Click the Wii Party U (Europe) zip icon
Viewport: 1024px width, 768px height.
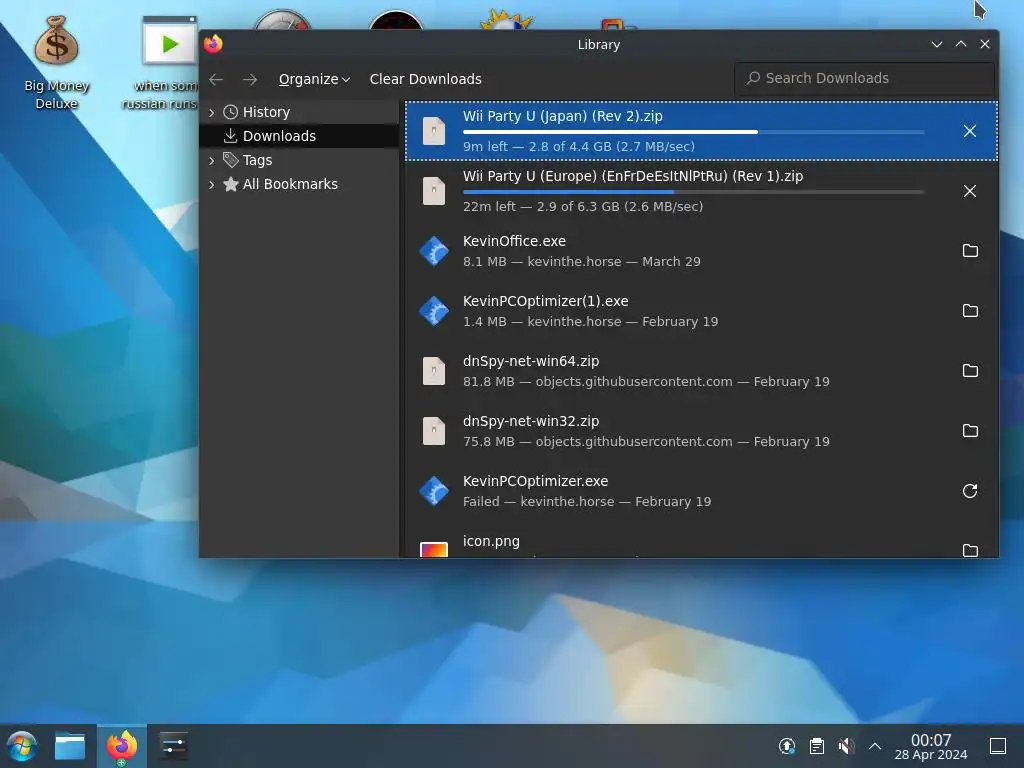tap(434, 191)
